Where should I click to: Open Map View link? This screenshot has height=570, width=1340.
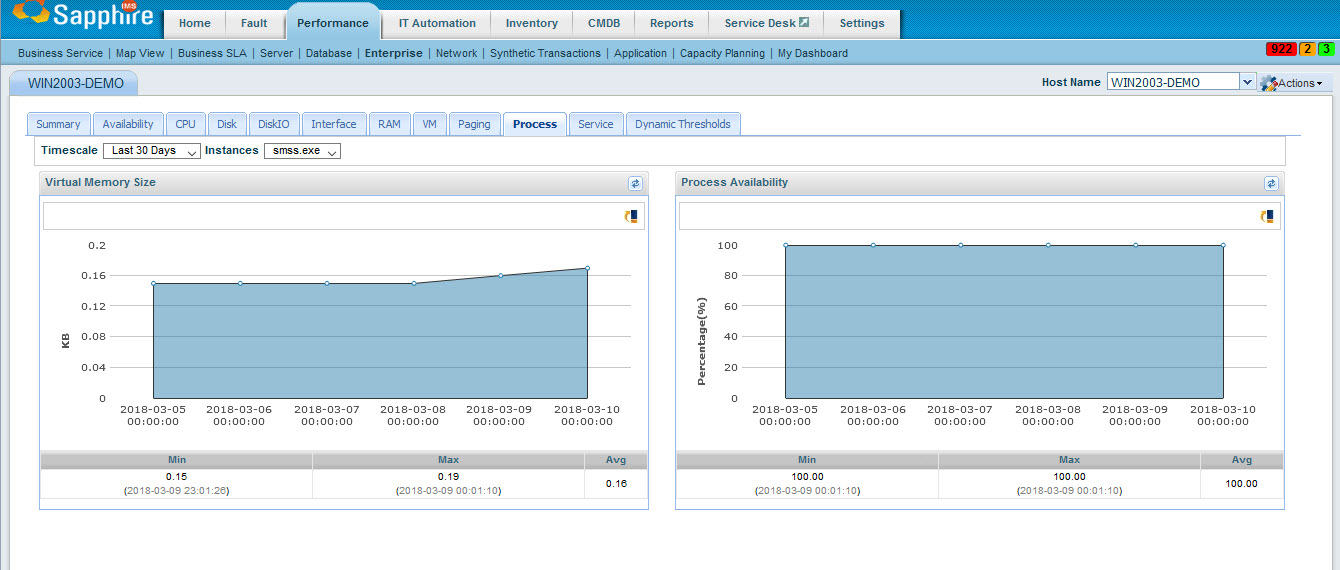pos(140,53)
